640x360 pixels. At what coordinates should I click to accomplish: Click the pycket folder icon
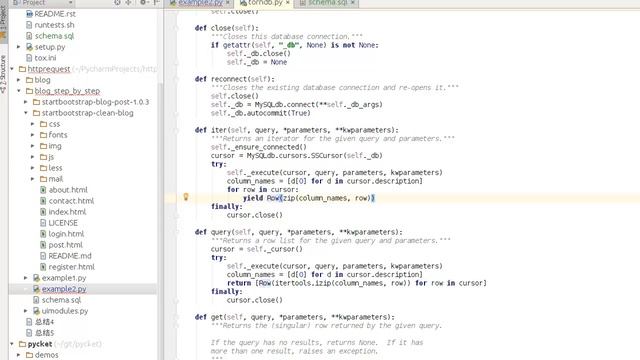coord(22,344)
